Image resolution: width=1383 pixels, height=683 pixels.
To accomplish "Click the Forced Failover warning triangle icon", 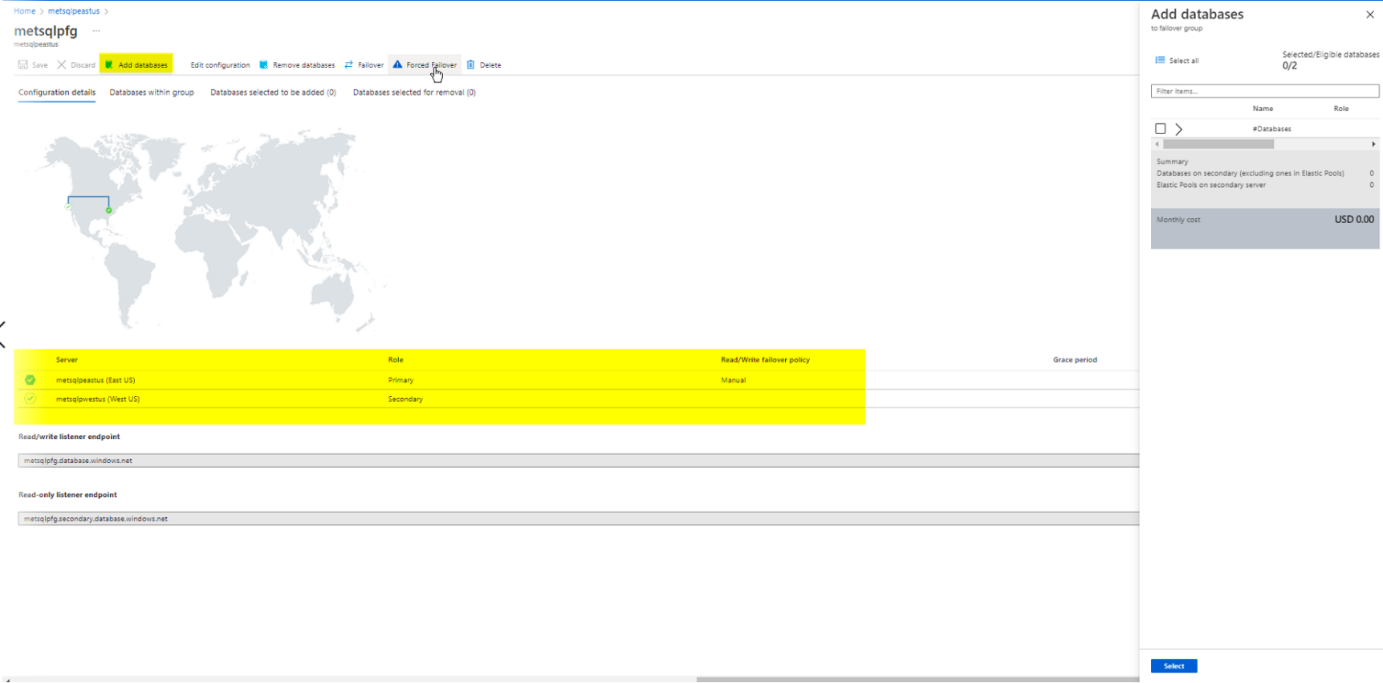I will click(x=397, y=65).
